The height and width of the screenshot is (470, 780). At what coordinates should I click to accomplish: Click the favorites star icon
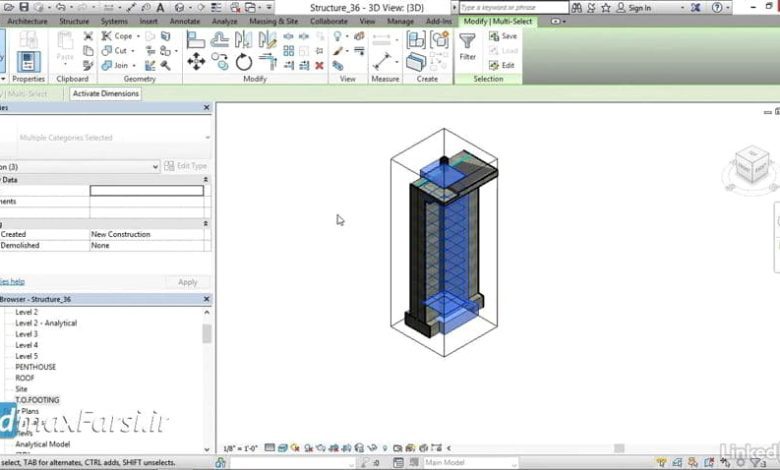(x=606, y=8)
